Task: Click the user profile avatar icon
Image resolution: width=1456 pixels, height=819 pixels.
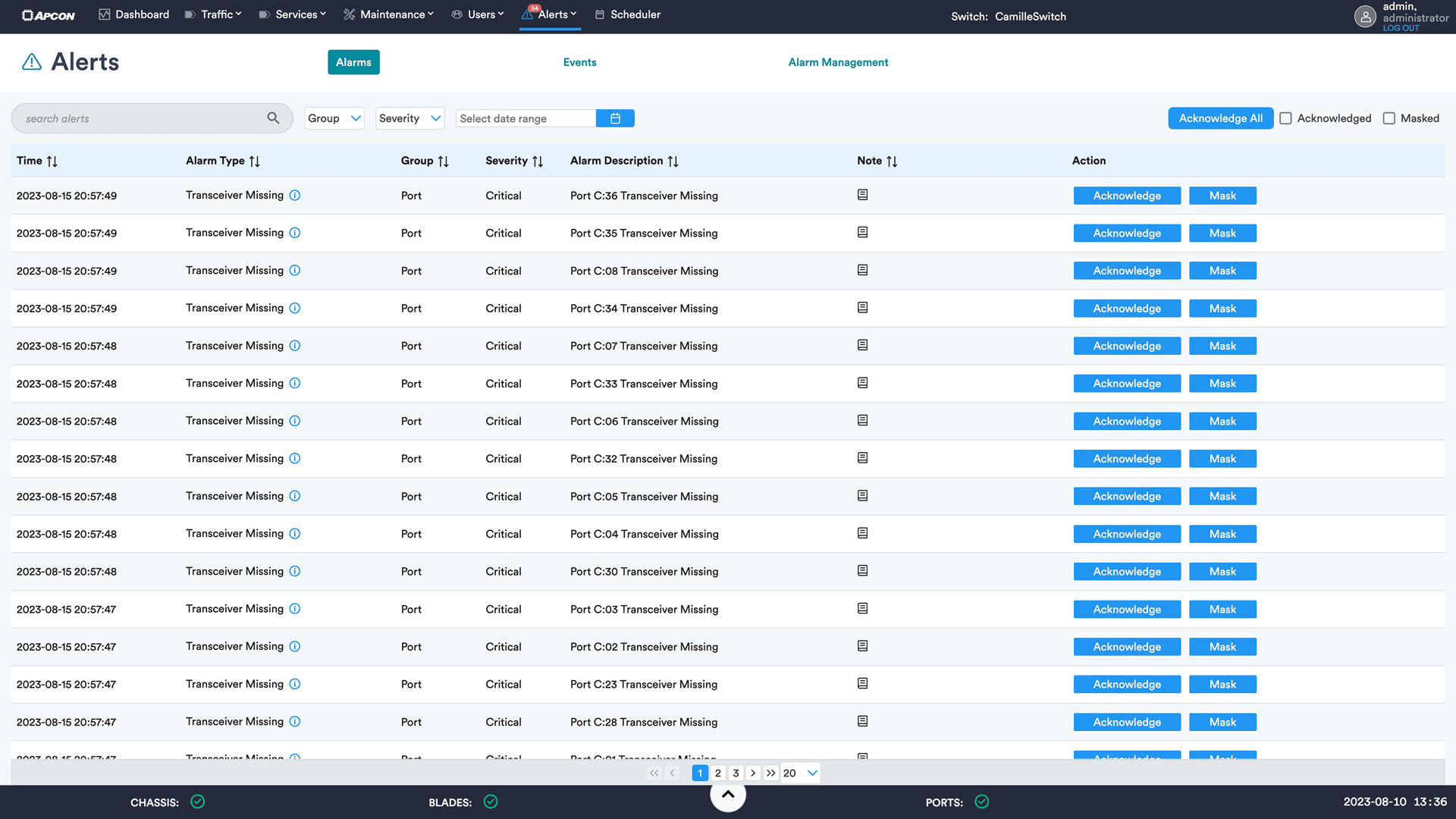Action: 1365,16
